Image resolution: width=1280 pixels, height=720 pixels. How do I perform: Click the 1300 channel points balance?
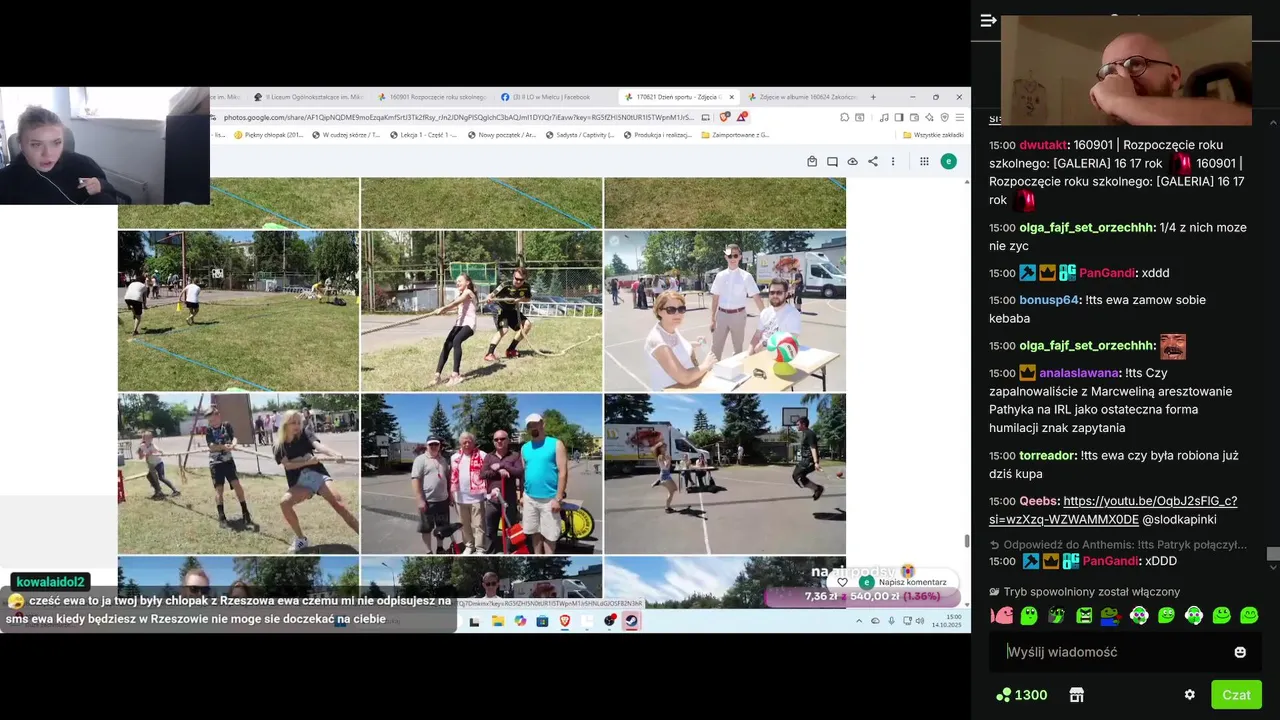(1021, 694)
